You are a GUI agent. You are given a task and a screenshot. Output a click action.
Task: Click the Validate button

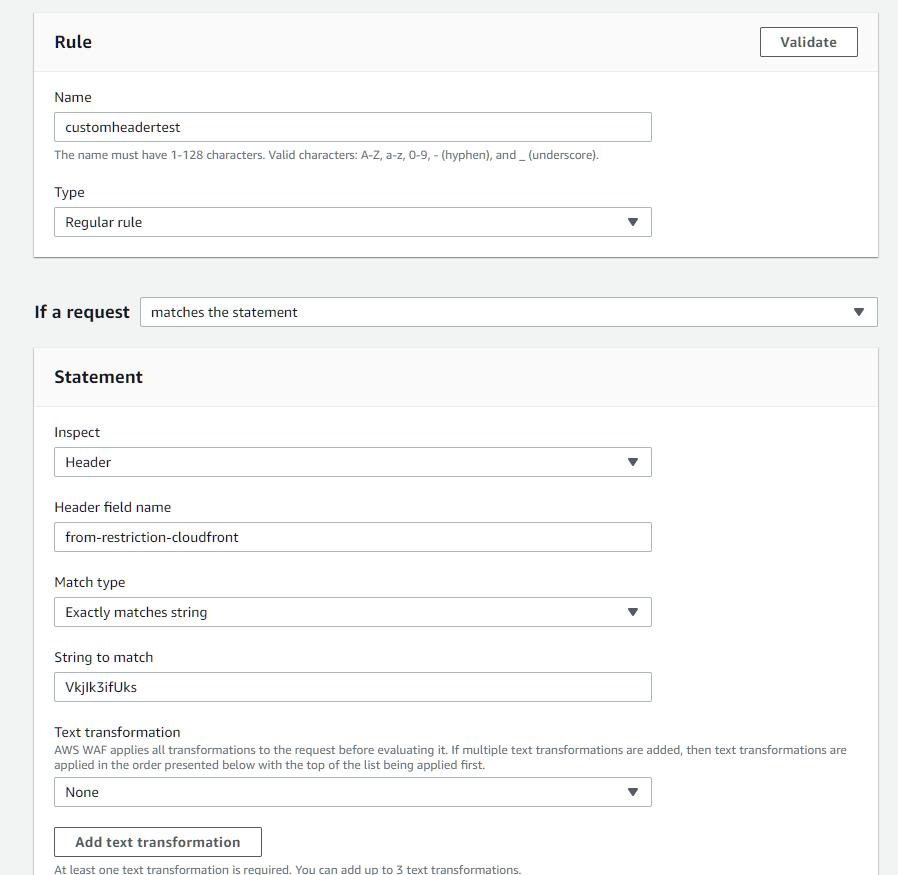pyautogui.click(x=808, y=42)
